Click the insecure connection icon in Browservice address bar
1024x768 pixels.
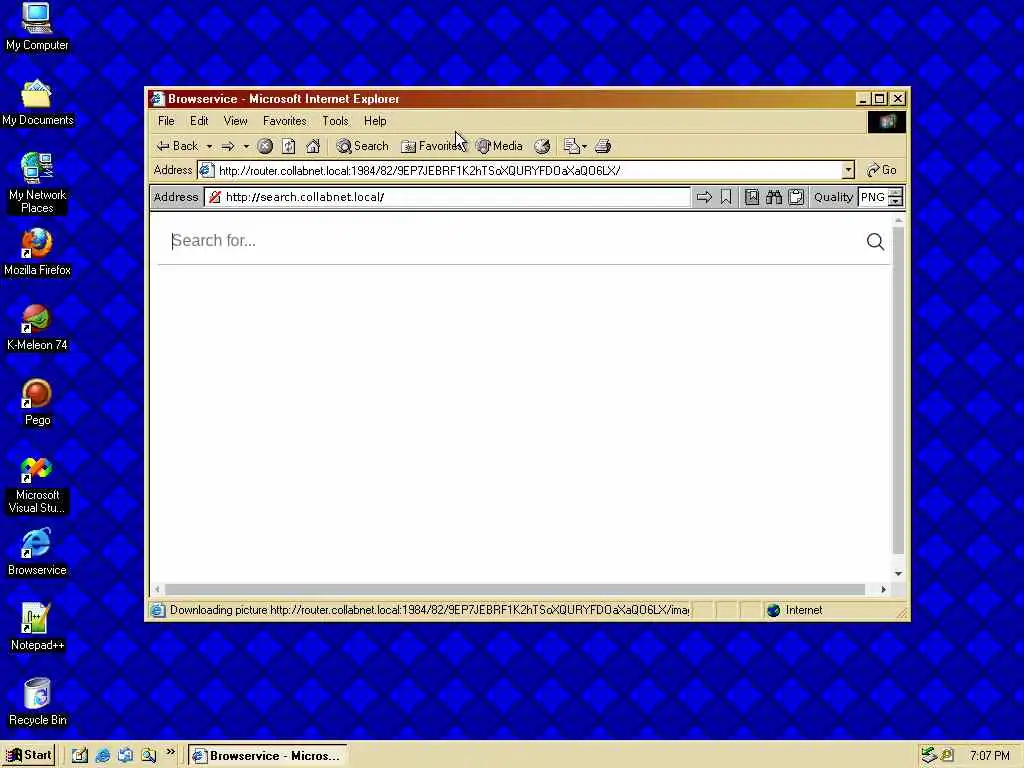pos(215,197)
